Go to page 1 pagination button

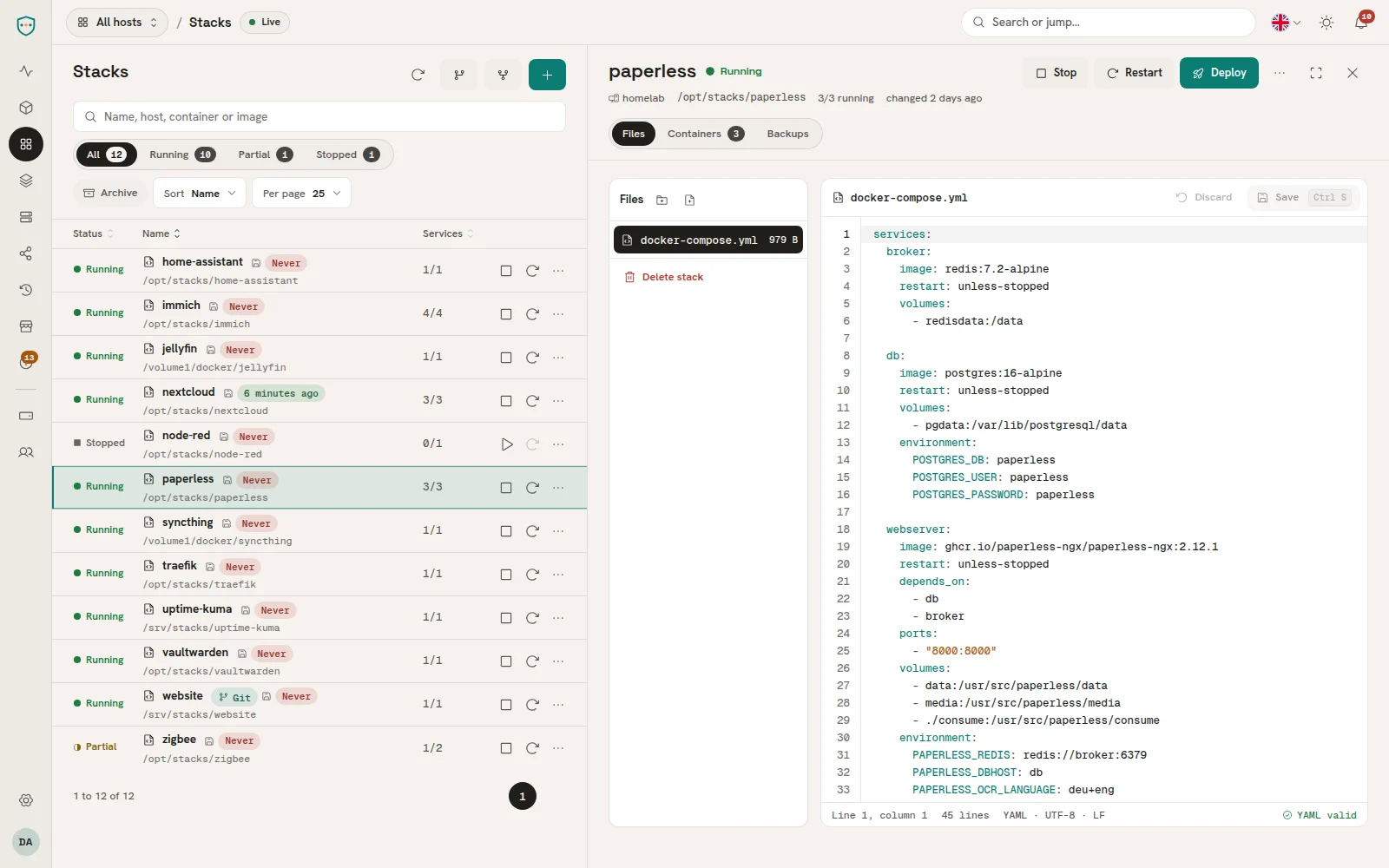(x=523, y=796)
